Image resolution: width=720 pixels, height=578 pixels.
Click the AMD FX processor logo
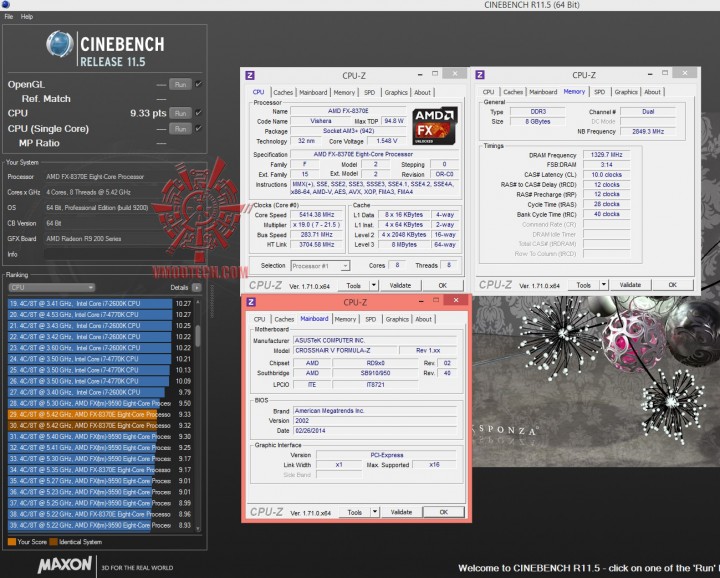point(434,126)
